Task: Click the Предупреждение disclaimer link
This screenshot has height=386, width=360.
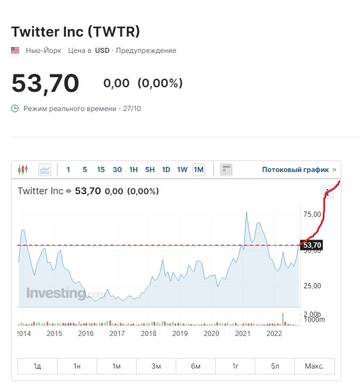Action: 146,51
